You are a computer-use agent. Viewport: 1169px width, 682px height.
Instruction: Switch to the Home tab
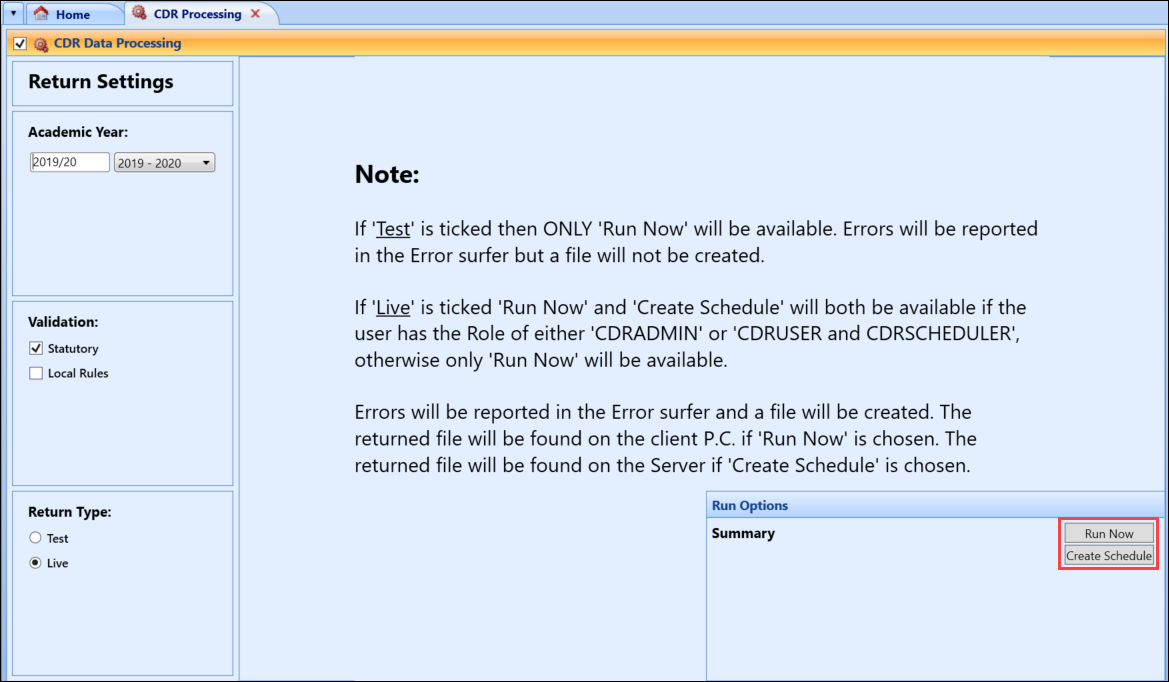[x=72, y=14]
